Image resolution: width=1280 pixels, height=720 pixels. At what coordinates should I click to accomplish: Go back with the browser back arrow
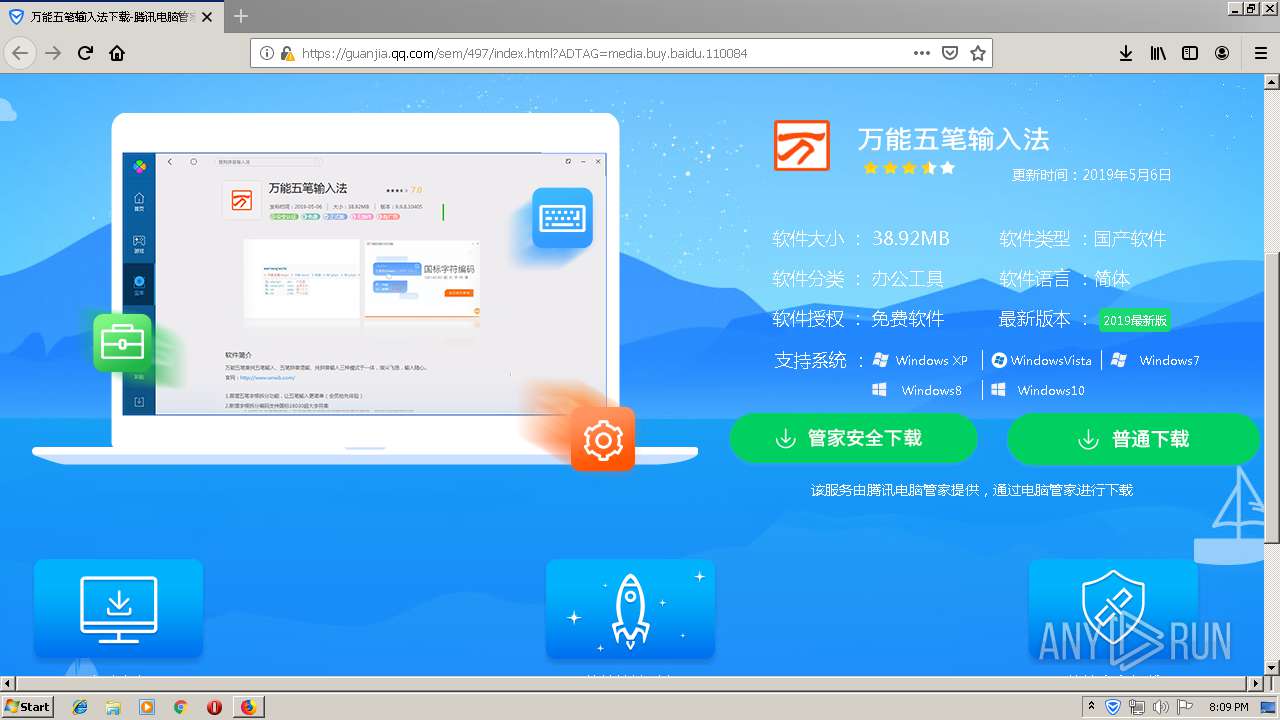pos(20,53)
